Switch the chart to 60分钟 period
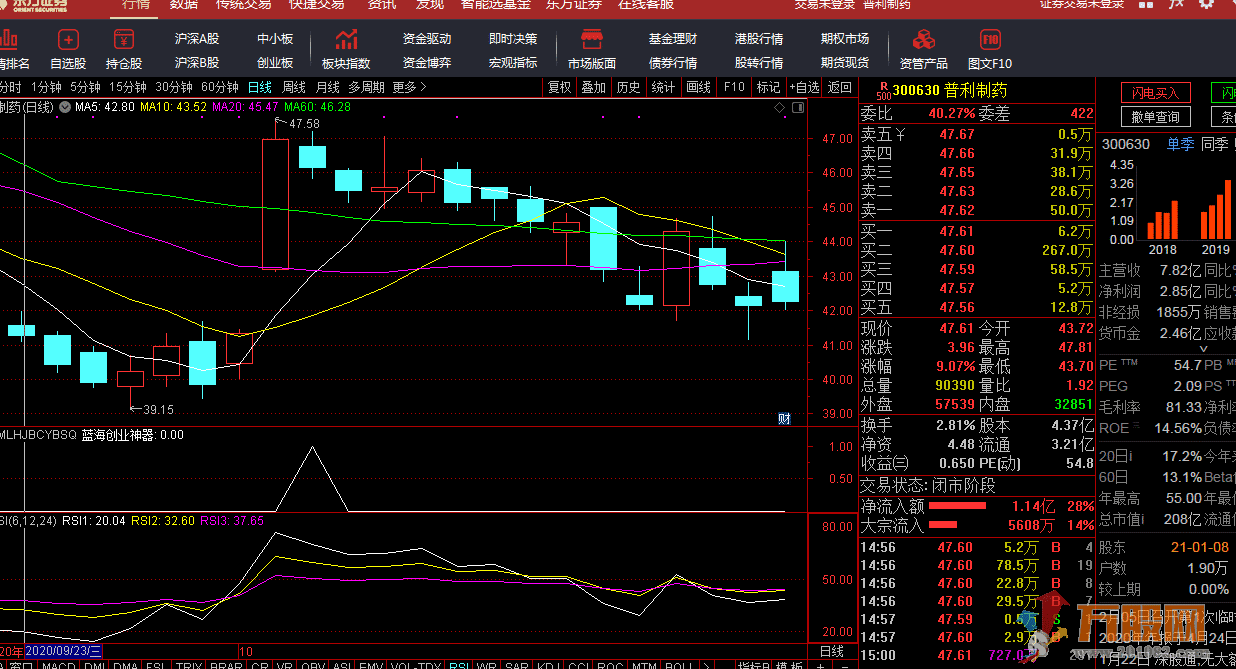 point(220,87)
